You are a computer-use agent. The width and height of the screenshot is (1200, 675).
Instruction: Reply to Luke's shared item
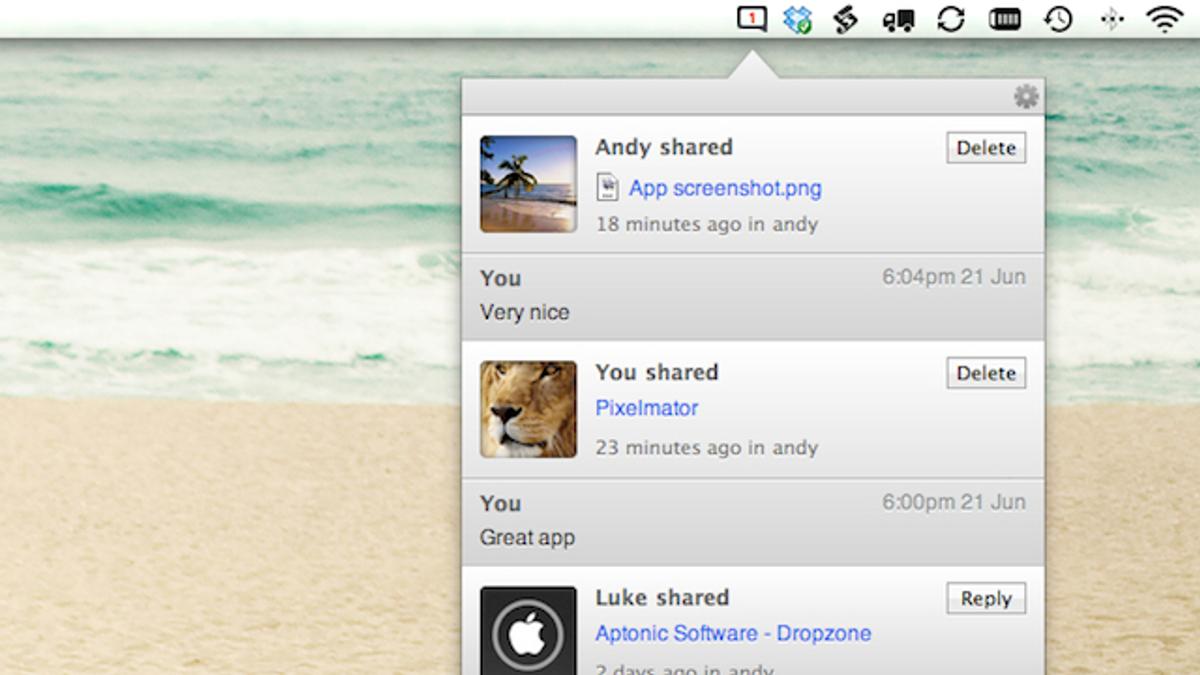985,599
